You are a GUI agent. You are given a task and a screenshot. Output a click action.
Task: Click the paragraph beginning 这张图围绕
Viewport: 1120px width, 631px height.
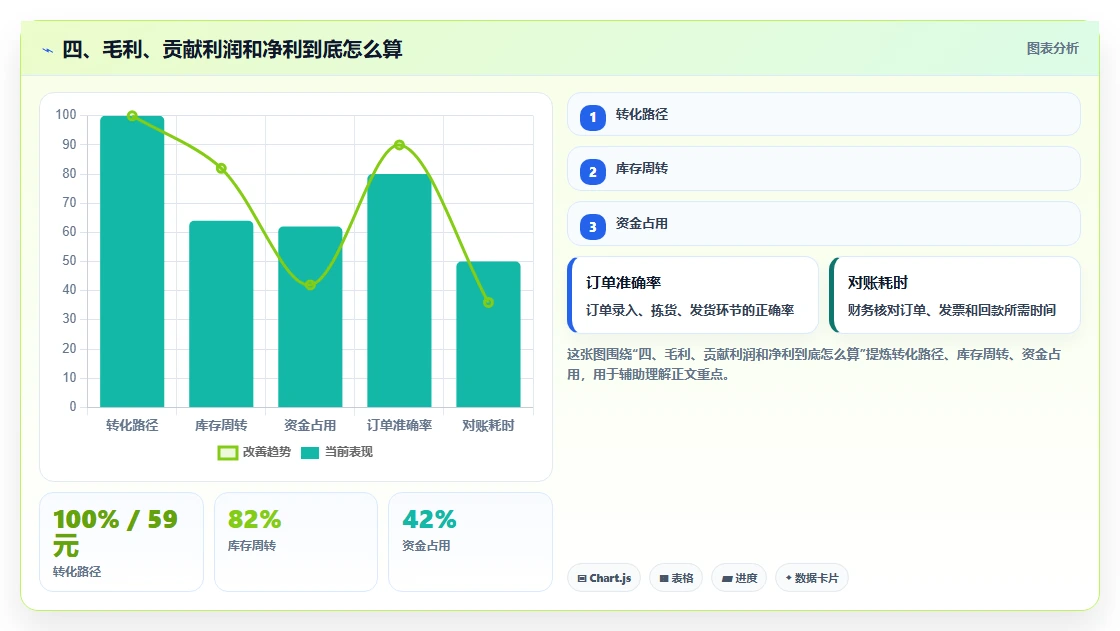pos(814,364)
